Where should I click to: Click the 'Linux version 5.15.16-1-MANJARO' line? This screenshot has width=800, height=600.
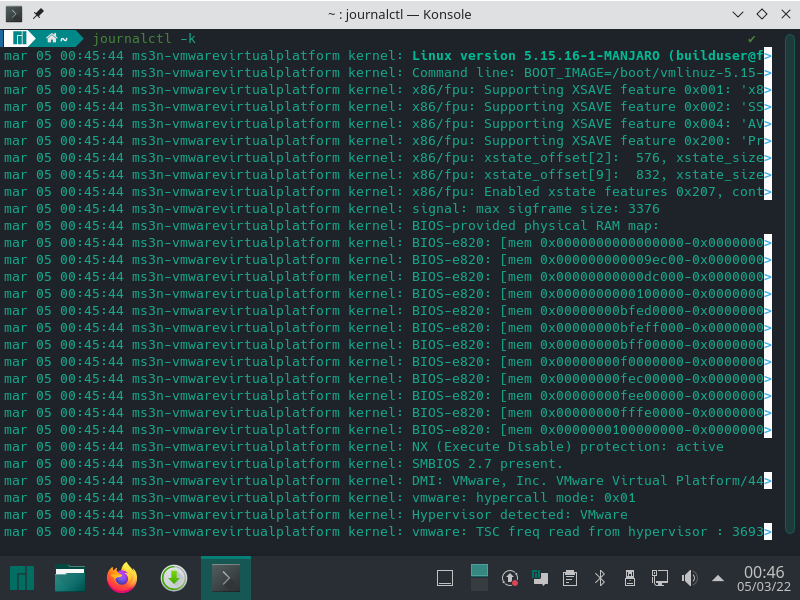point(387,56)
